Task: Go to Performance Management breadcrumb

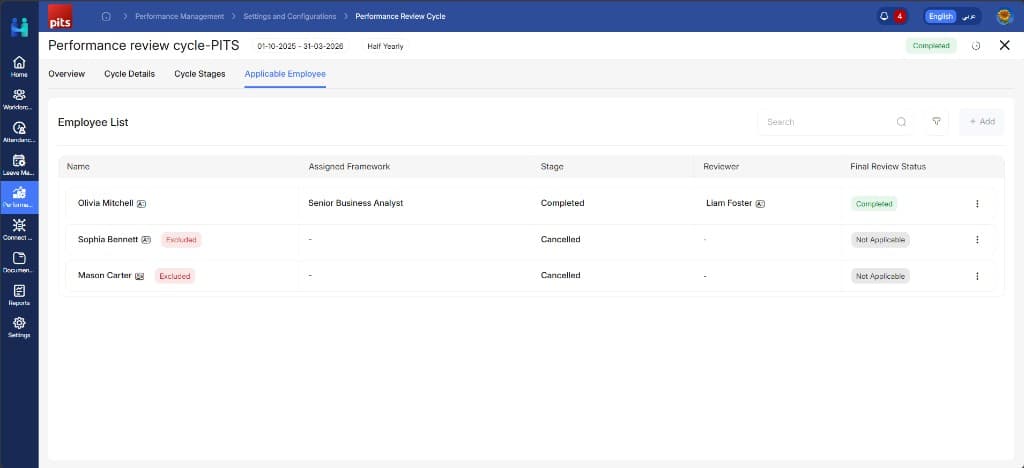Action: (x=180, y=16)
